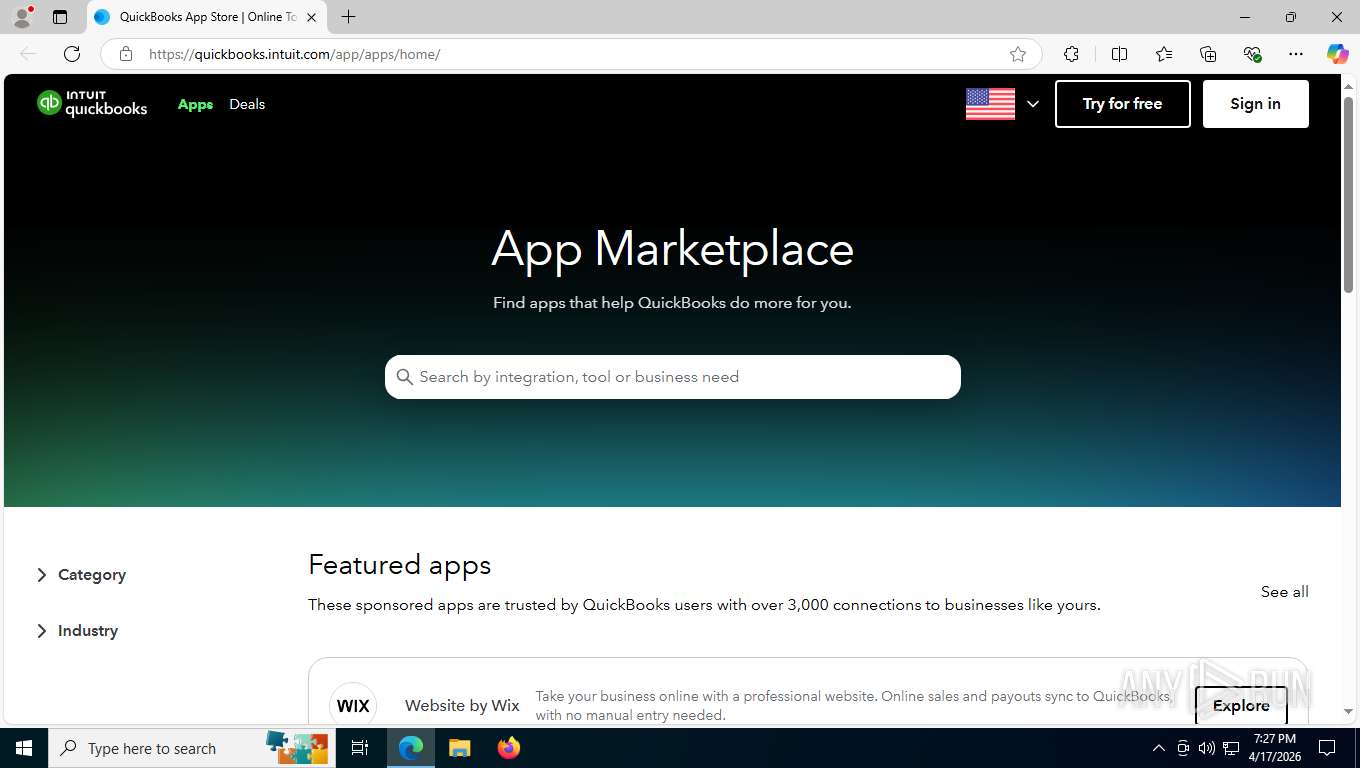Open the Extensions puzzle icon

pyautogui.click(x=1071, y=54)
